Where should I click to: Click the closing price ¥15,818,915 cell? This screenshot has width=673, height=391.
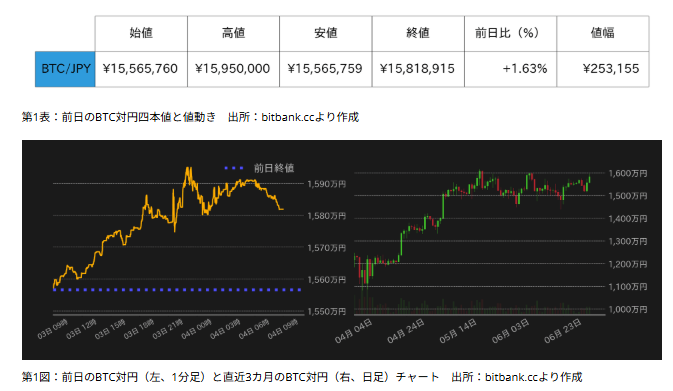(418, 69)
